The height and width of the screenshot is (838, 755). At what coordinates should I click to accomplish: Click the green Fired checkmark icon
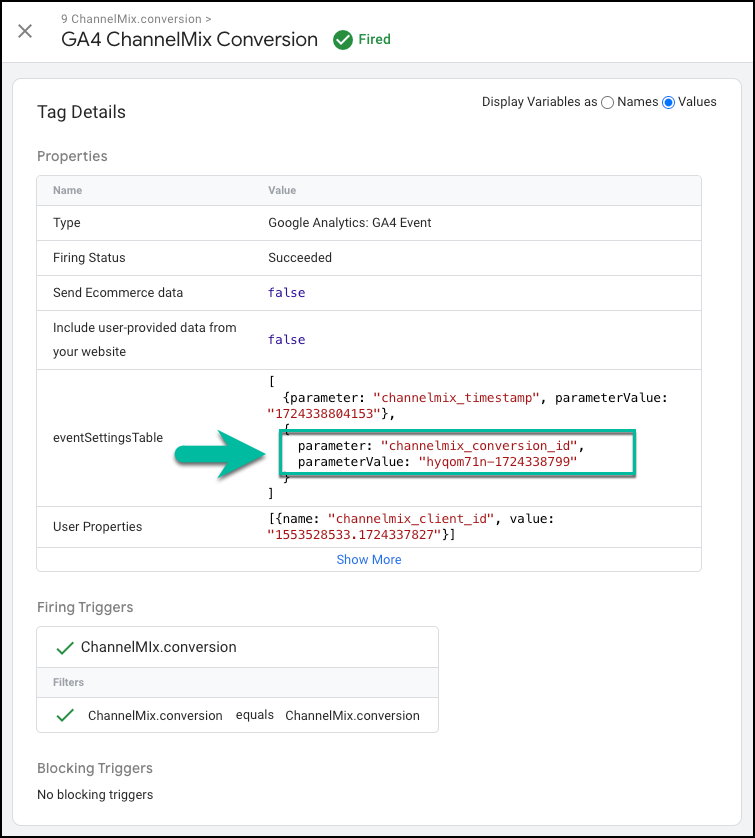coord(343,40)
